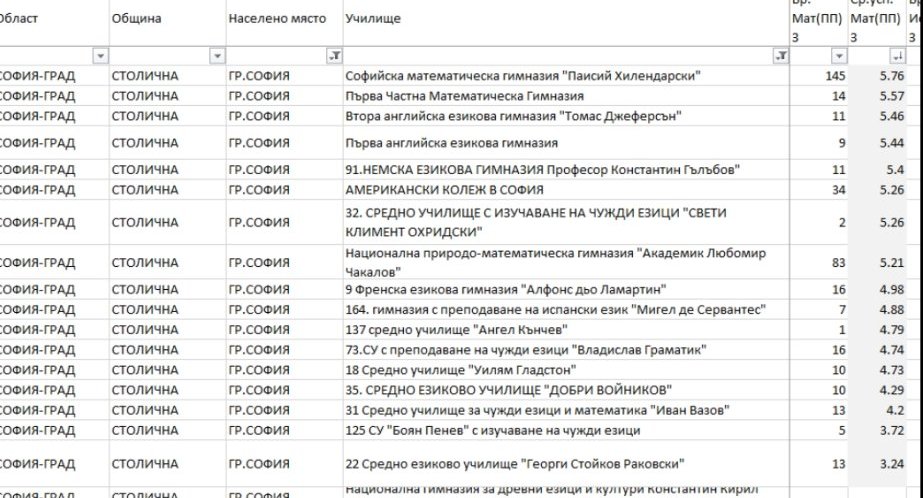This screenshot has width=923, height=498.
Task: Click ГР.СОФИЯ in the Паисий Хилендарски row
Action: coord(259,76)
